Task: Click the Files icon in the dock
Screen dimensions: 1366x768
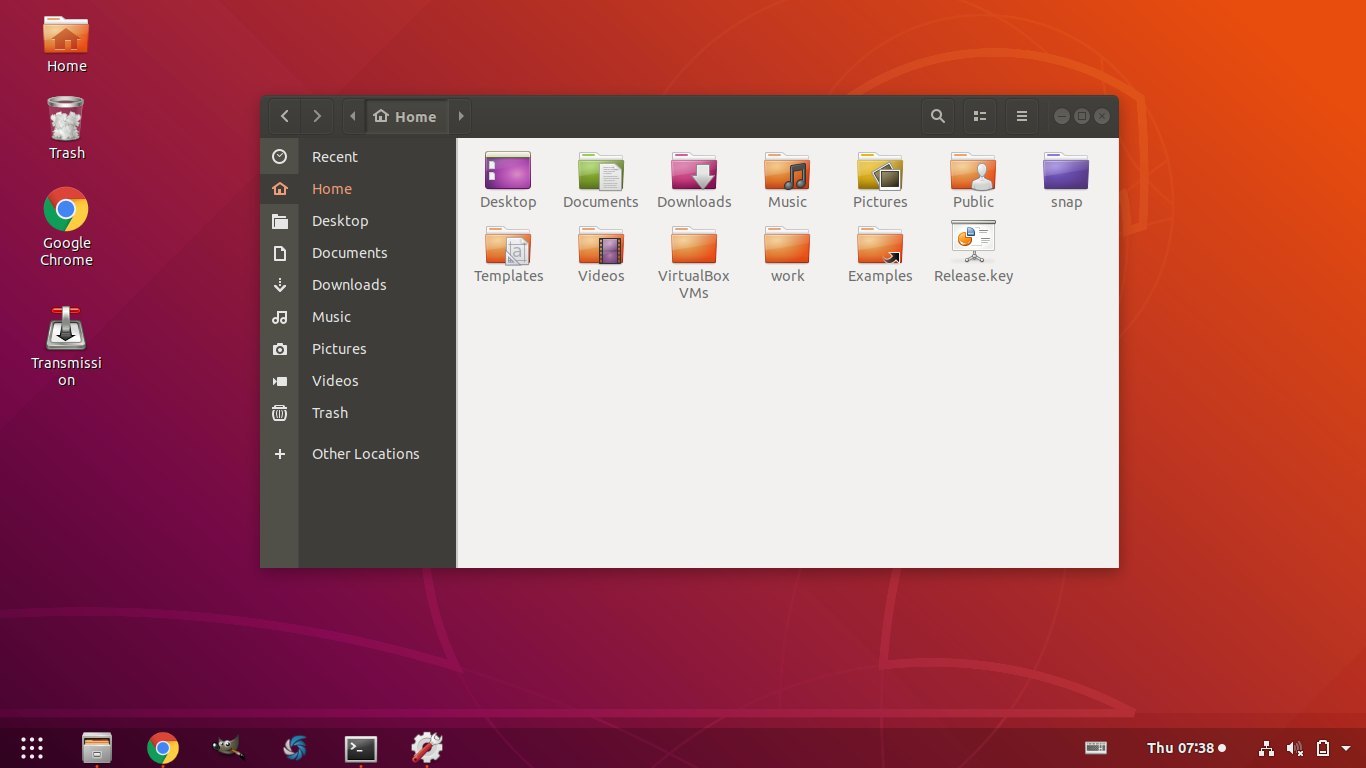Action: (x=97, y=748)
